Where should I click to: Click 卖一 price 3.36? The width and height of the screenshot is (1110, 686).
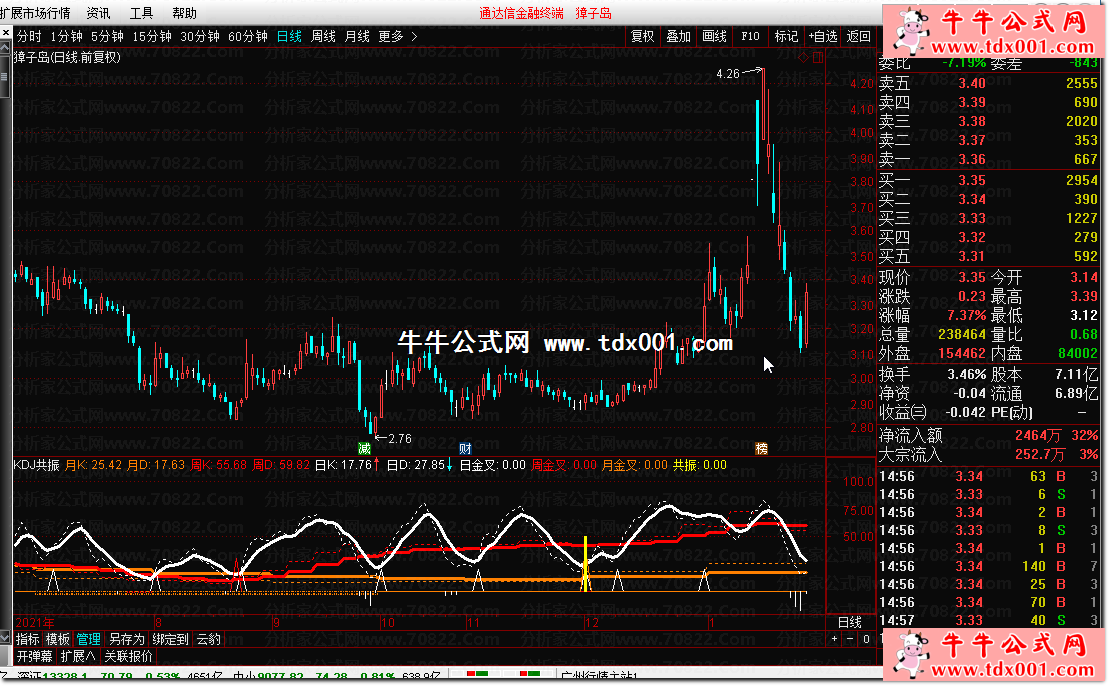click(972, 159)
